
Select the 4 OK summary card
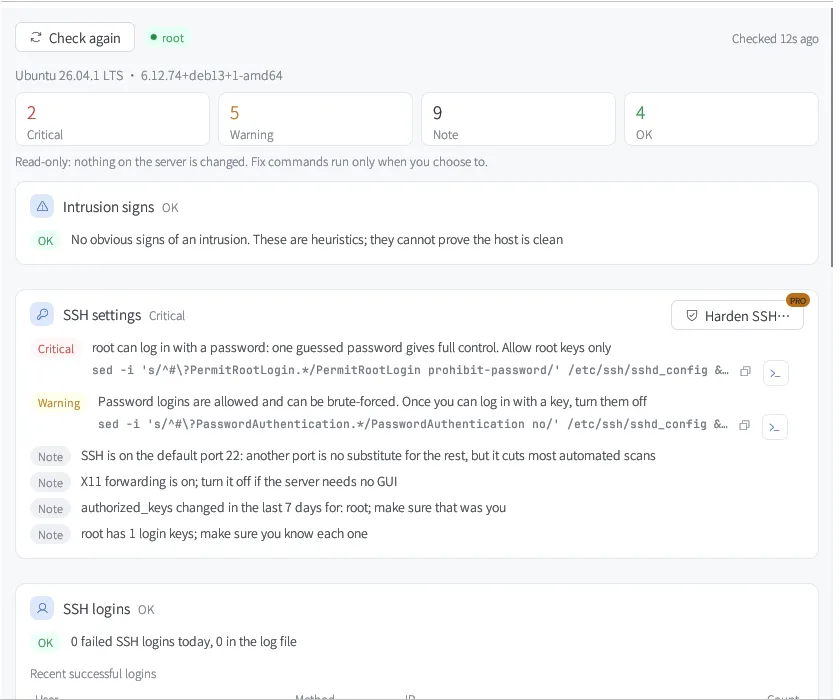pyautogui.click(x=722, y=119)
